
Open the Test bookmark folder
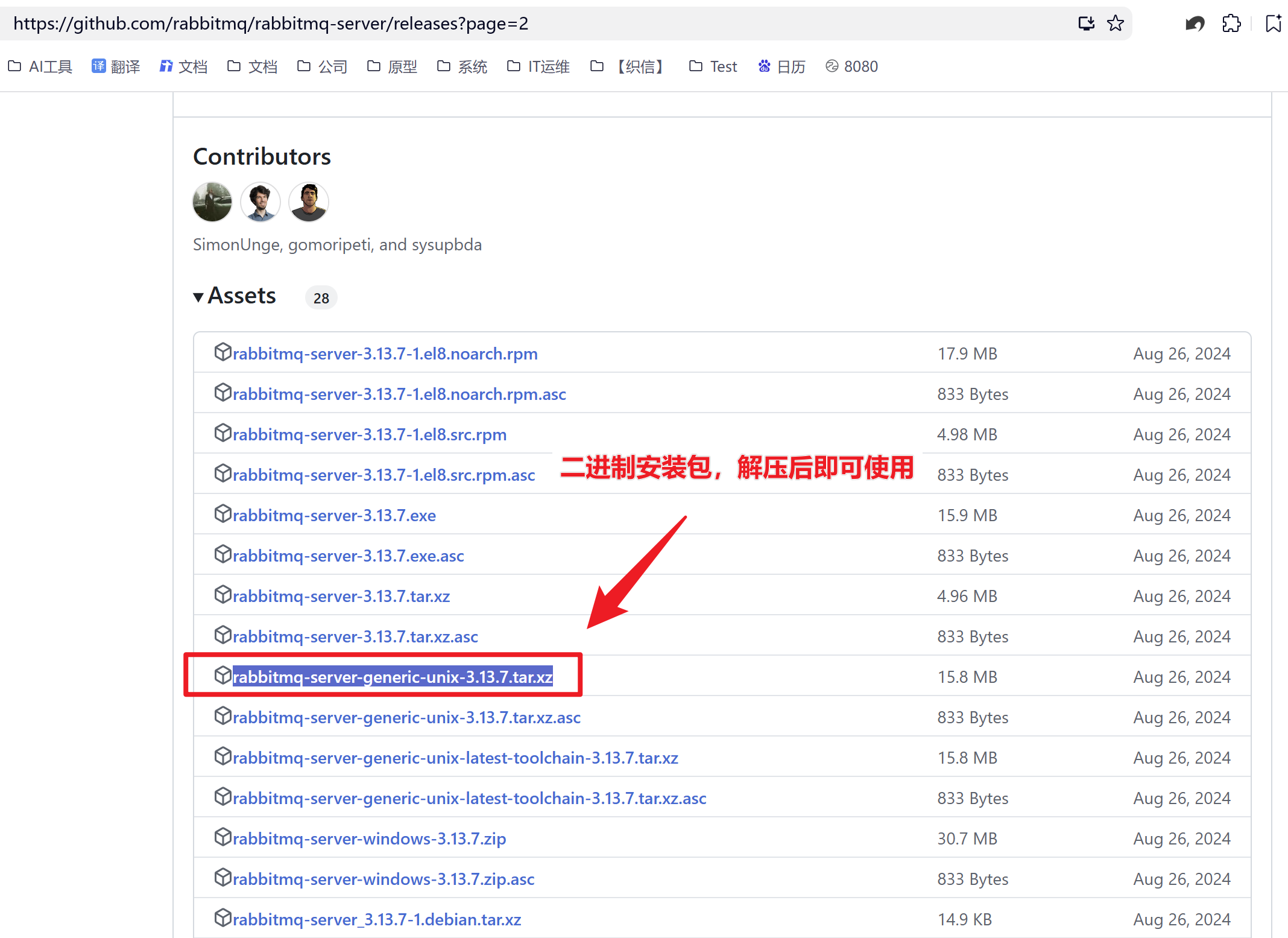[x=713, y=66]
